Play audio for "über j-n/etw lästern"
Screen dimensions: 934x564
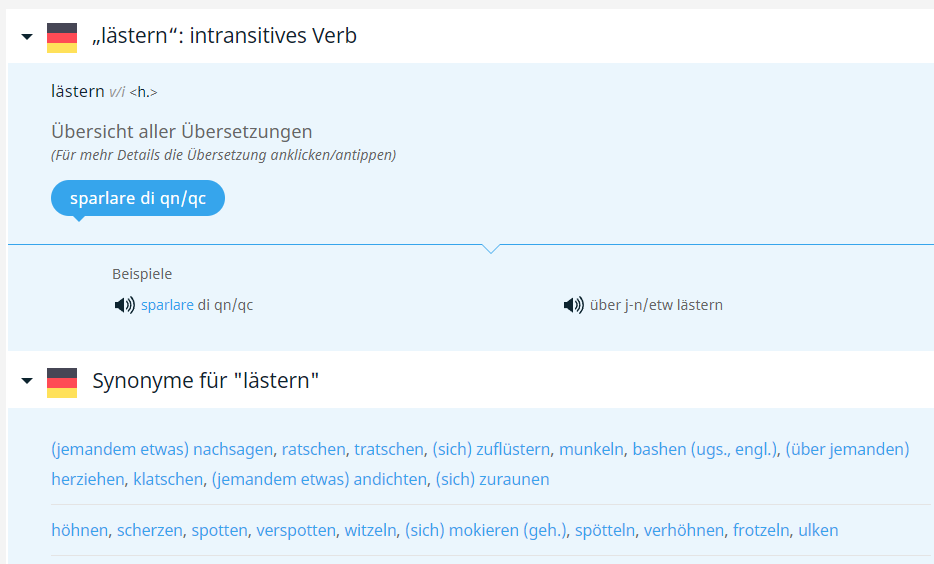pos(573,305)
